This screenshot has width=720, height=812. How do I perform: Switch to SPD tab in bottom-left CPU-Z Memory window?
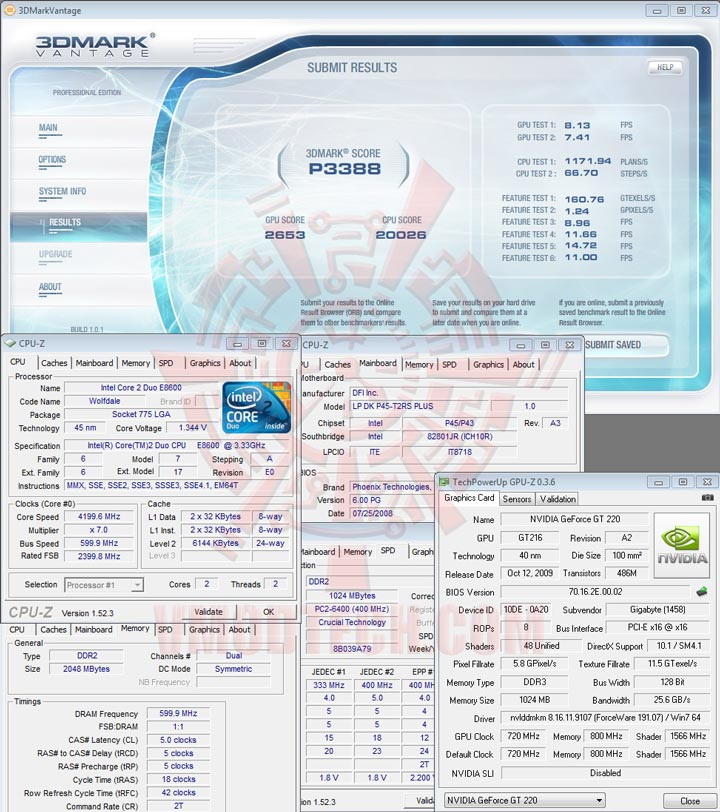pos(165,630)
